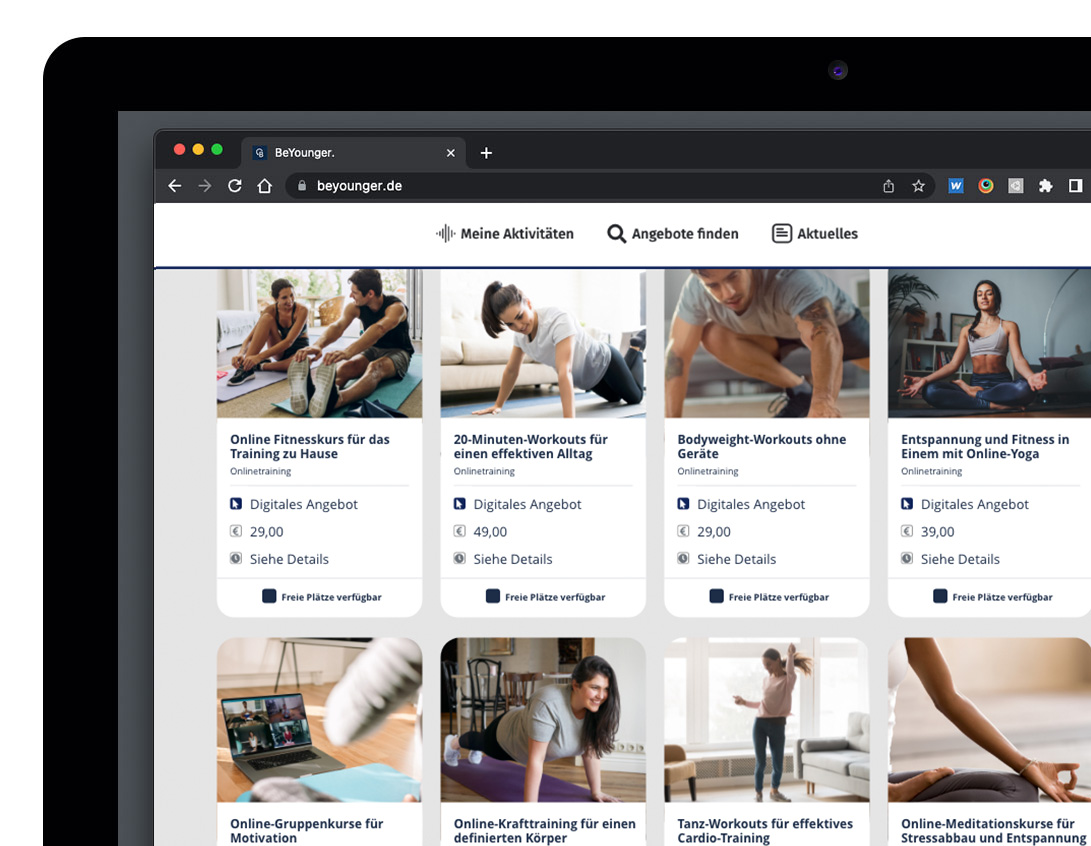Open Entspannung und Fitness in Einem mit Online-Yoga
This screenshot has width=1091, height=846.
coord(985,447)
